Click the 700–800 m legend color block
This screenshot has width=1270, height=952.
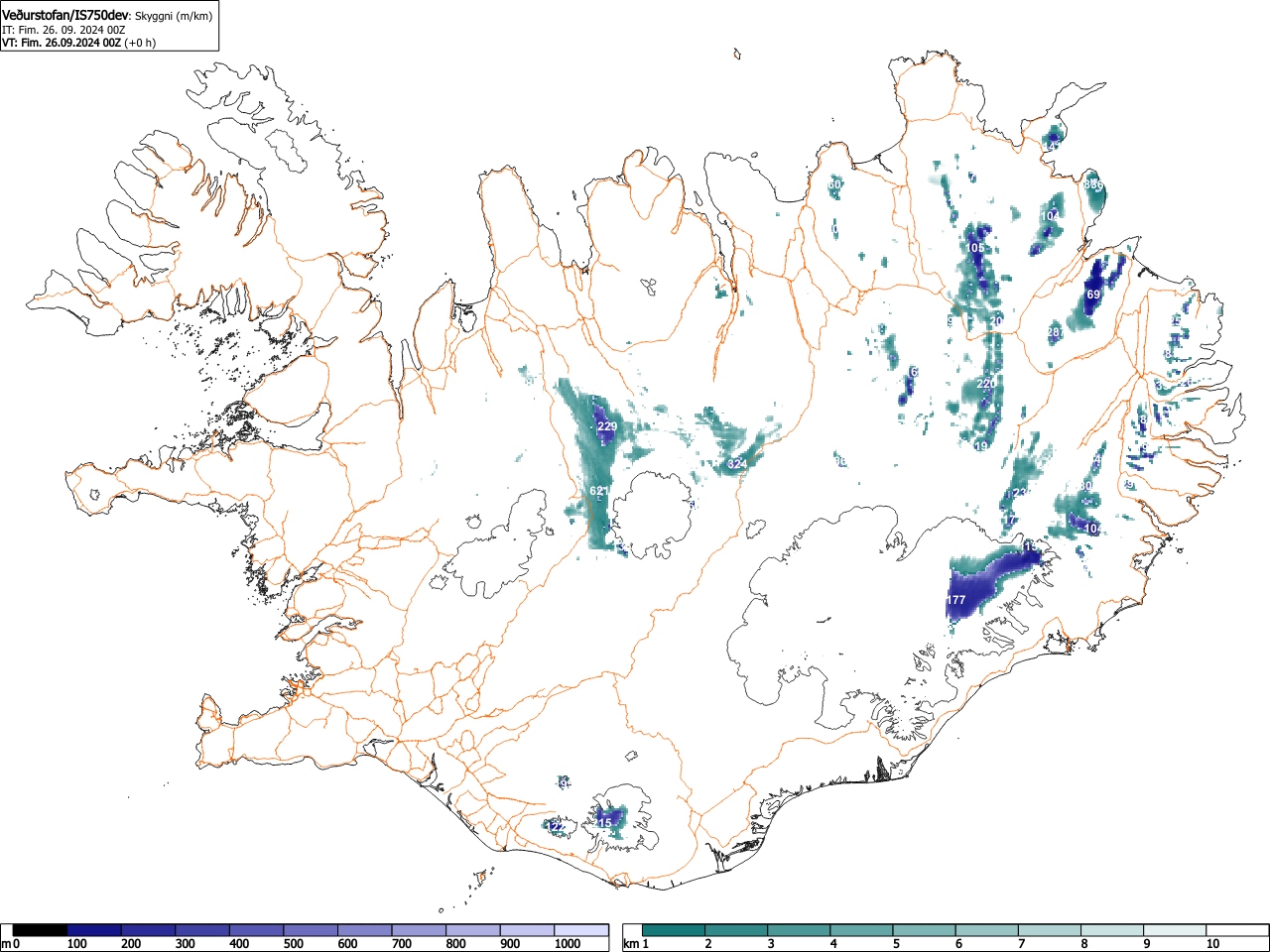[x=419, y=930]
